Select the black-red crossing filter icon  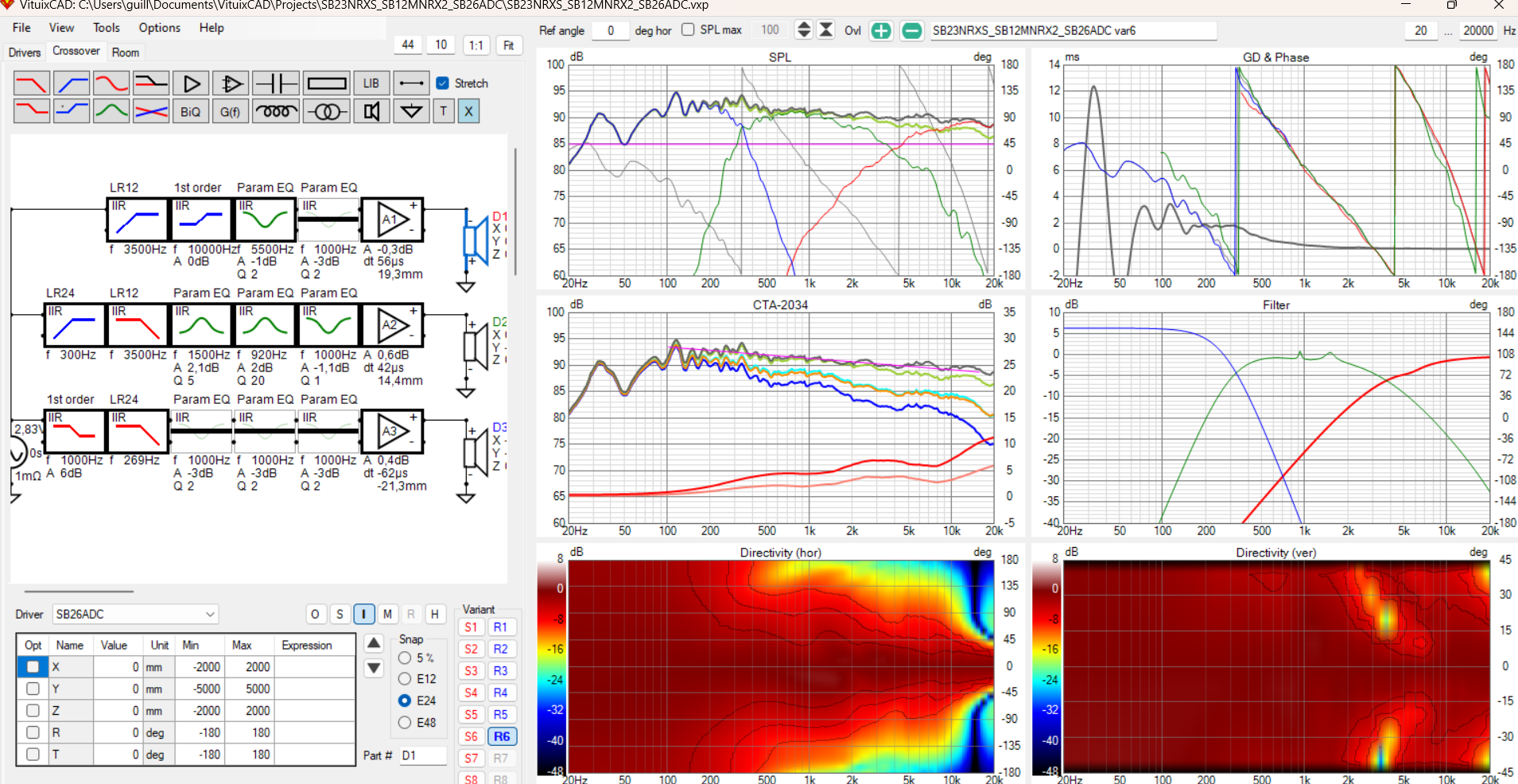[x=151, y=83]
